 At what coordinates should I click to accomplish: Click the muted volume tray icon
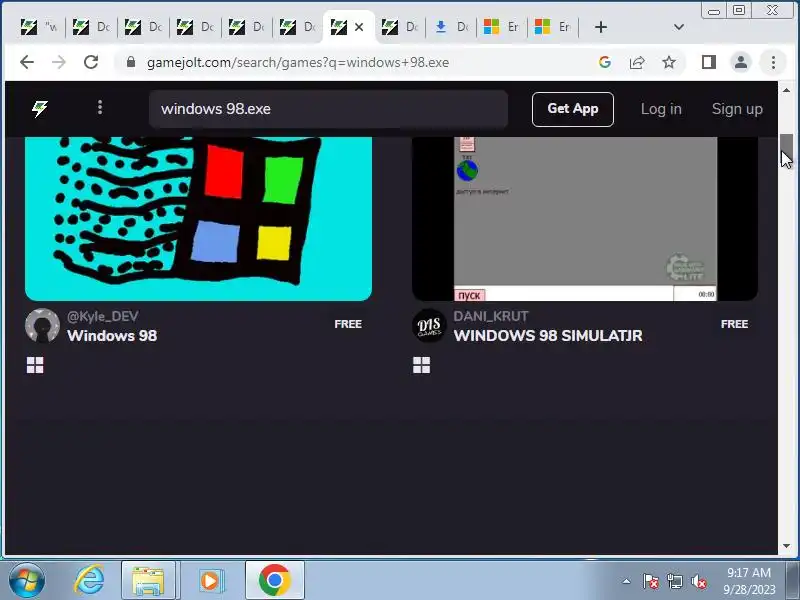(x=698, y=581)
